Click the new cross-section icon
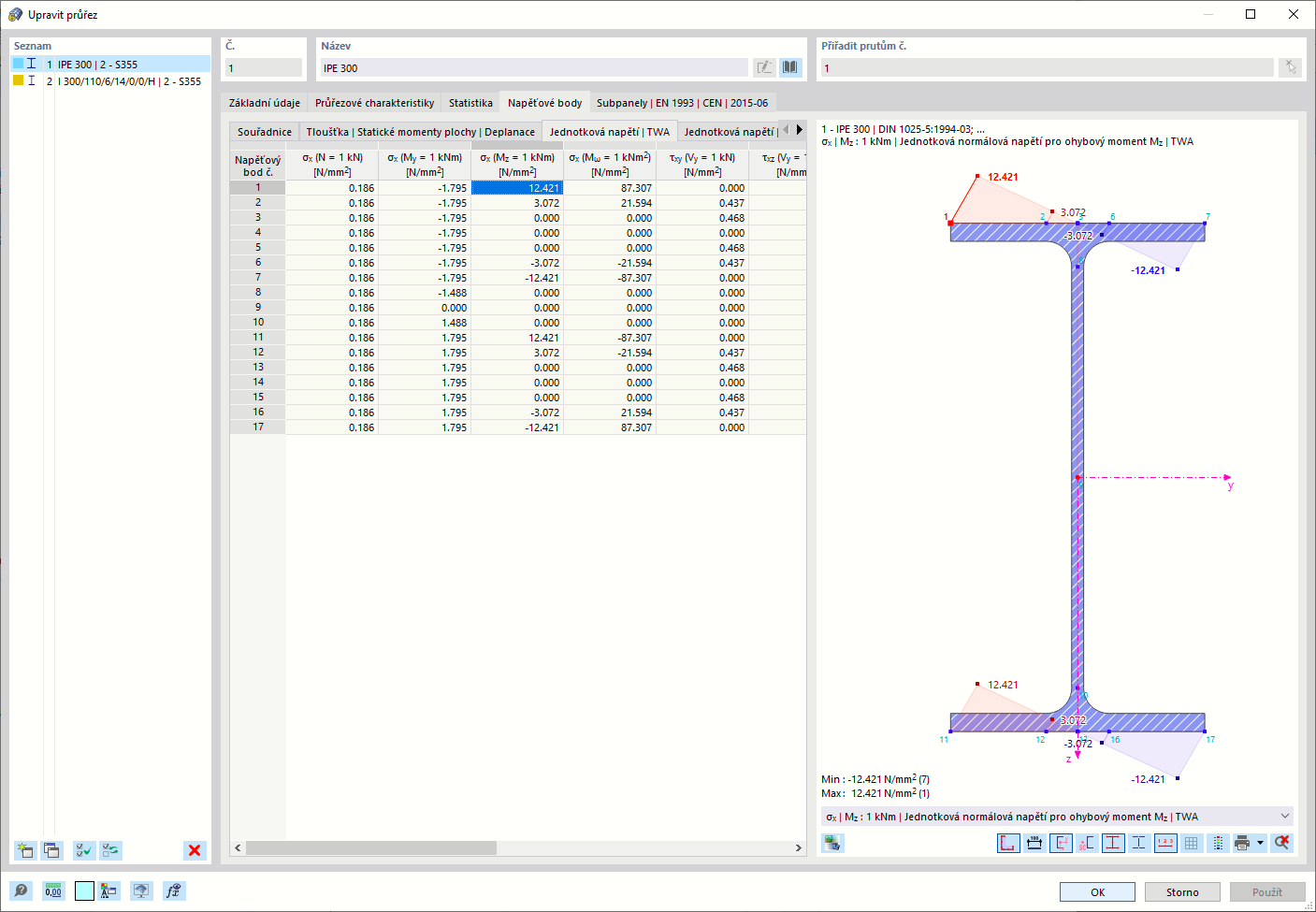Image resolution: width=1316 pixels, height=912 pixels. (x=25, y=850)
